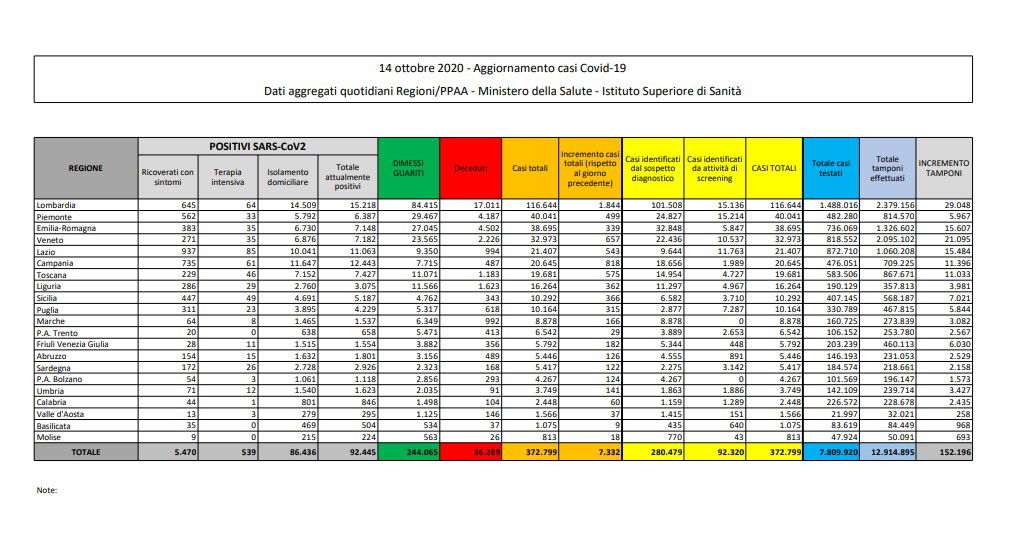Select the Abruzzo row label

click(52, 356)
